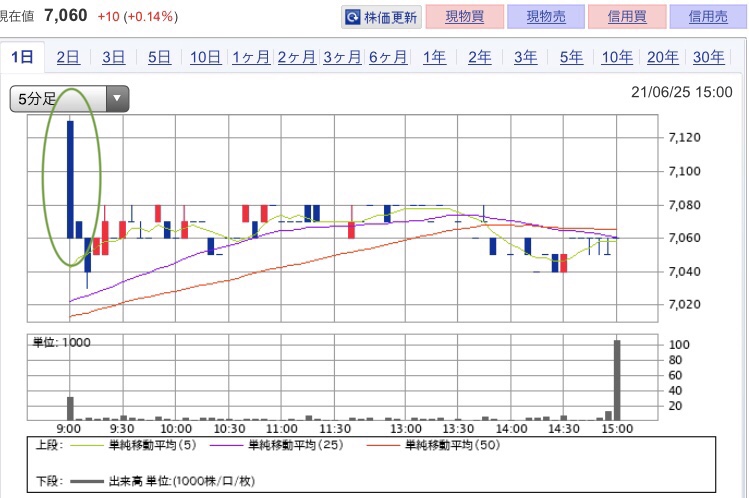Switch to the 2日 chart period
749x498 pixels.
pyautogui.click(x=68, y=57)
